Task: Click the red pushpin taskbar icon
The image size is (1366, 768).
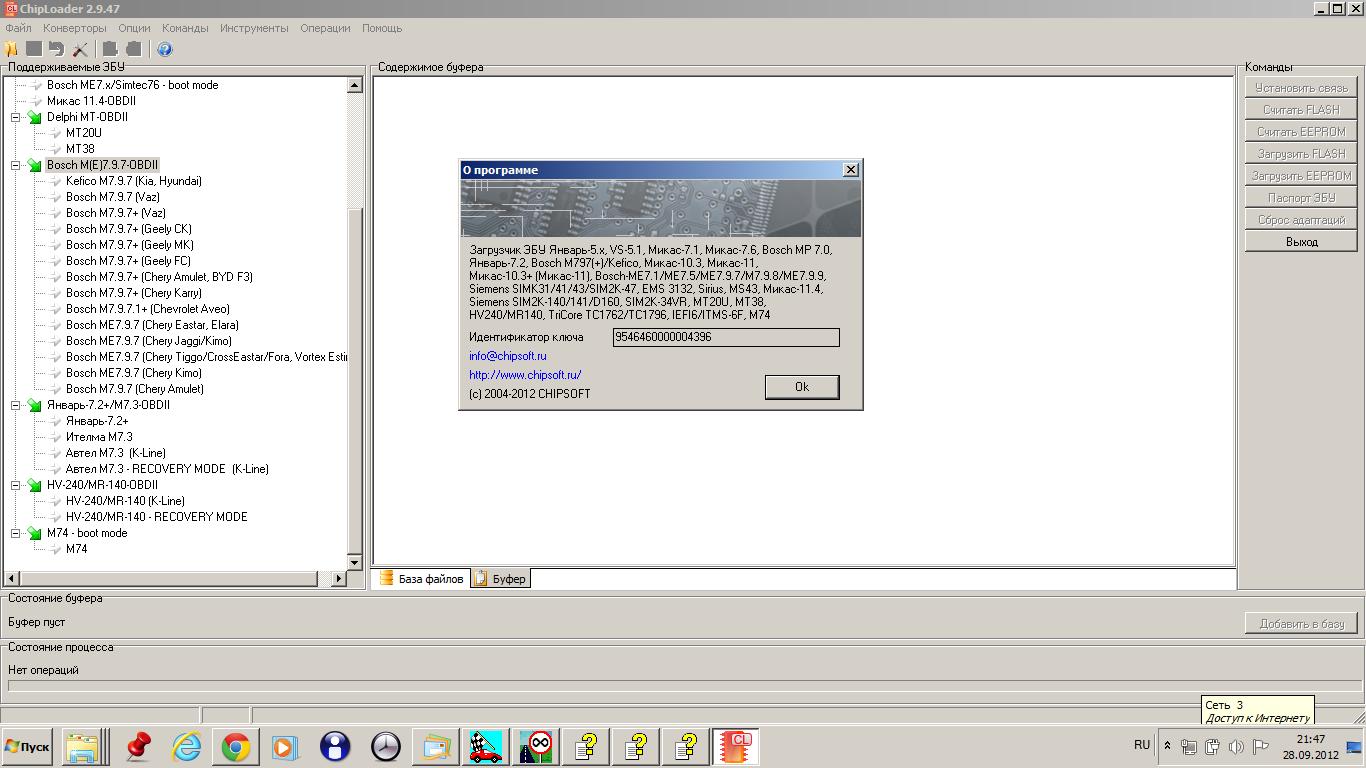Action: (x=139, y=747)
